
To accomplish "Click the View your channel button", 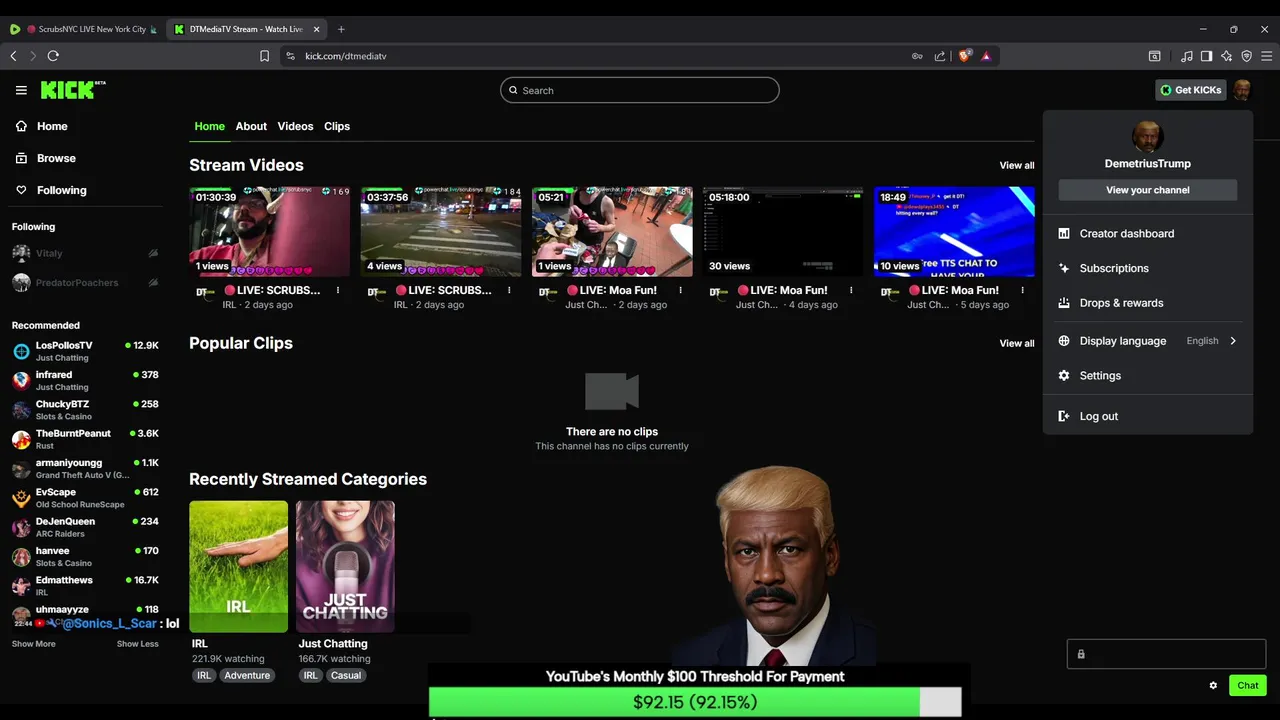I will coord(1148,190).
